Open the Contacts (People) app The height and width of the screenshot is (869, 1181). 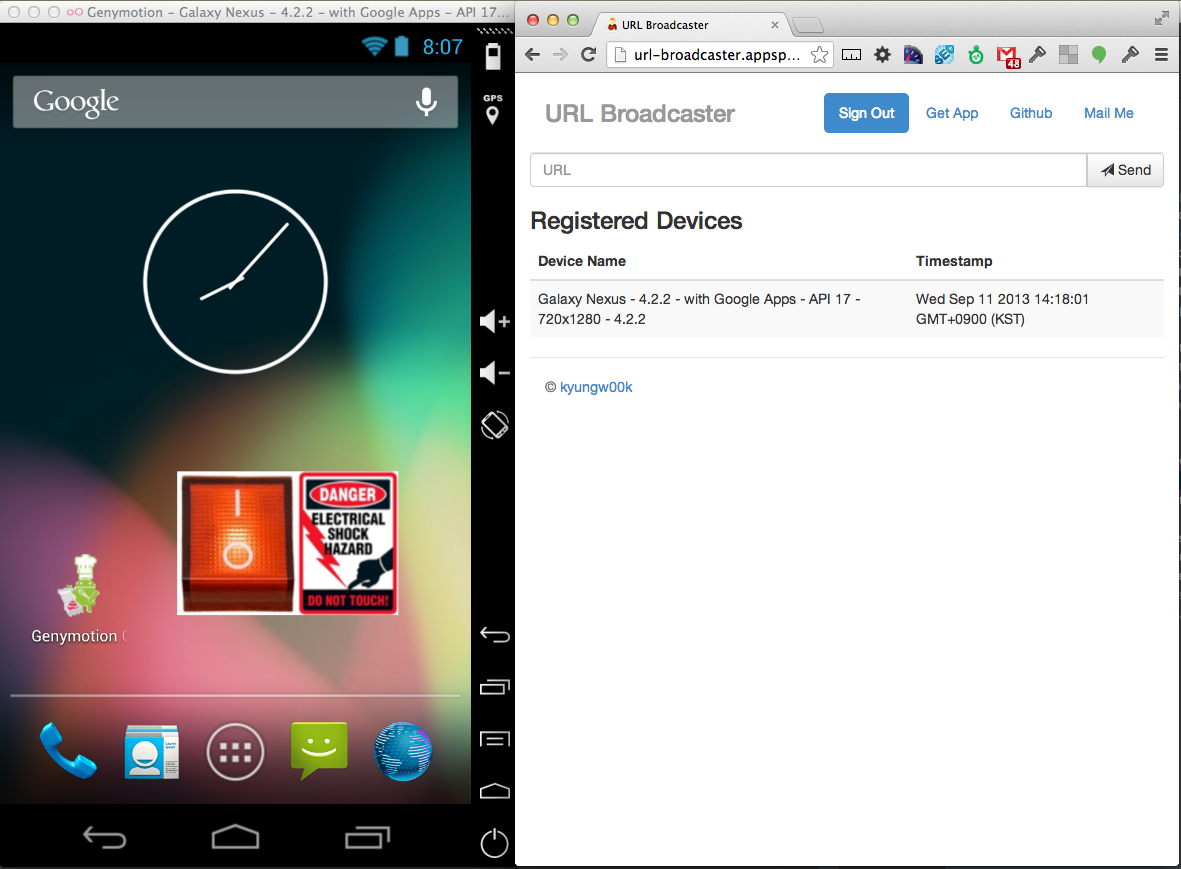coord(151,752)
